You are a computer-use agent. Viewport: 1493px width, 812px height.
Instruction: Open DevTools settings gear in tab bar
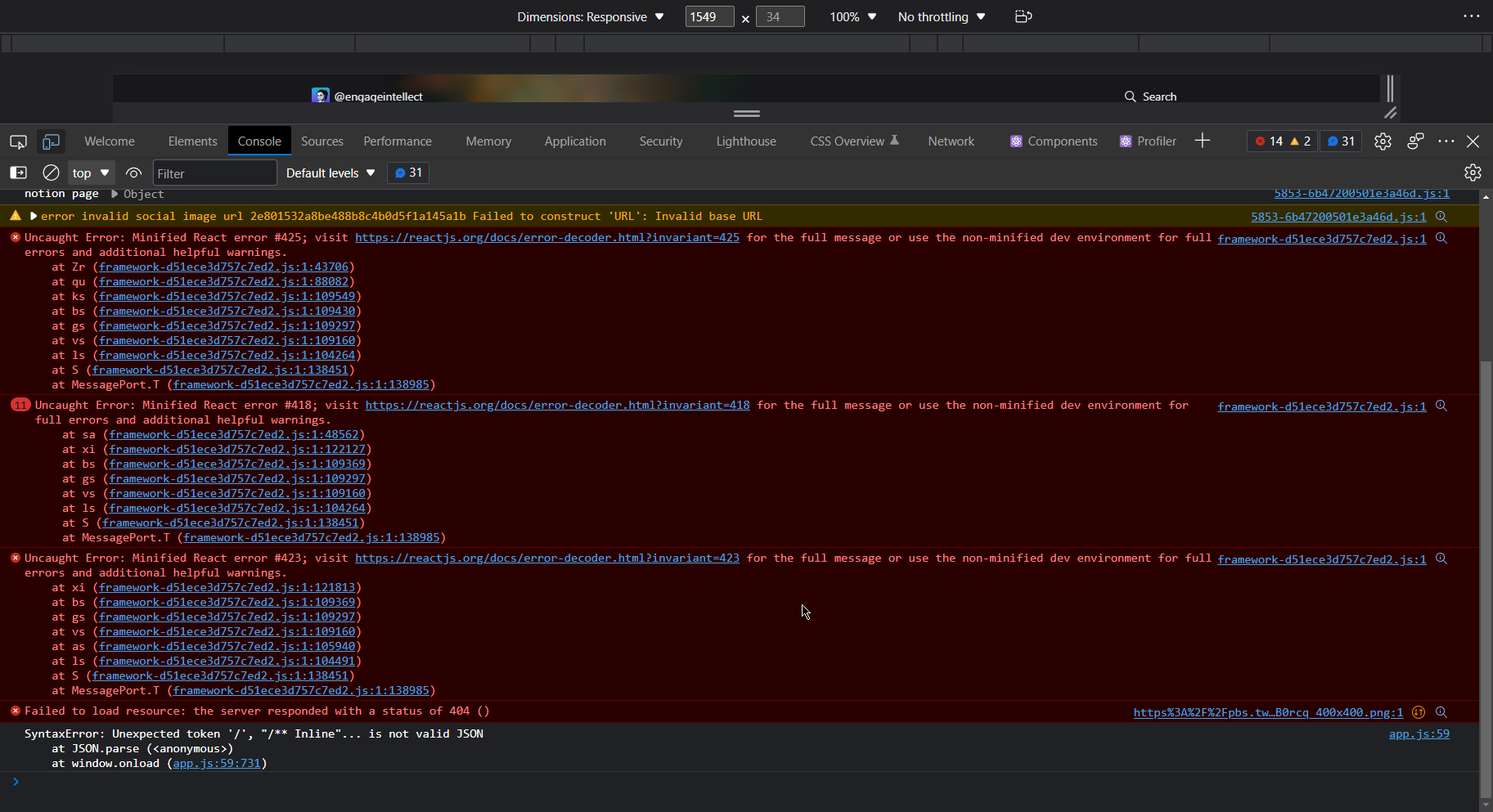[x=1383, y=141]
